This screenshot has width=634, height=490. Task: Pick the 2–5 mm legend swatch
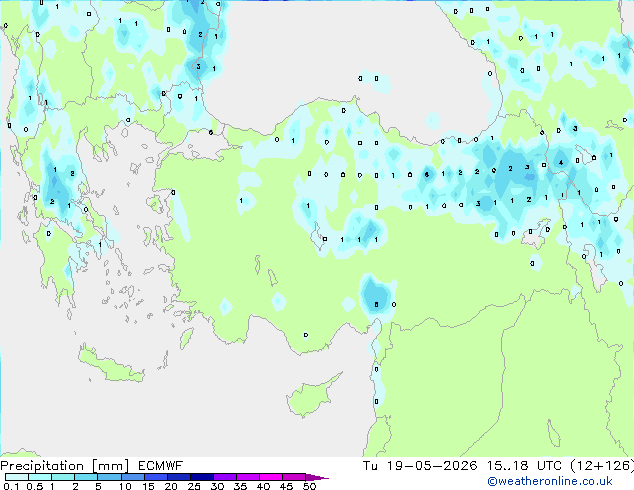pyautogui.click(x=86, y=477)
